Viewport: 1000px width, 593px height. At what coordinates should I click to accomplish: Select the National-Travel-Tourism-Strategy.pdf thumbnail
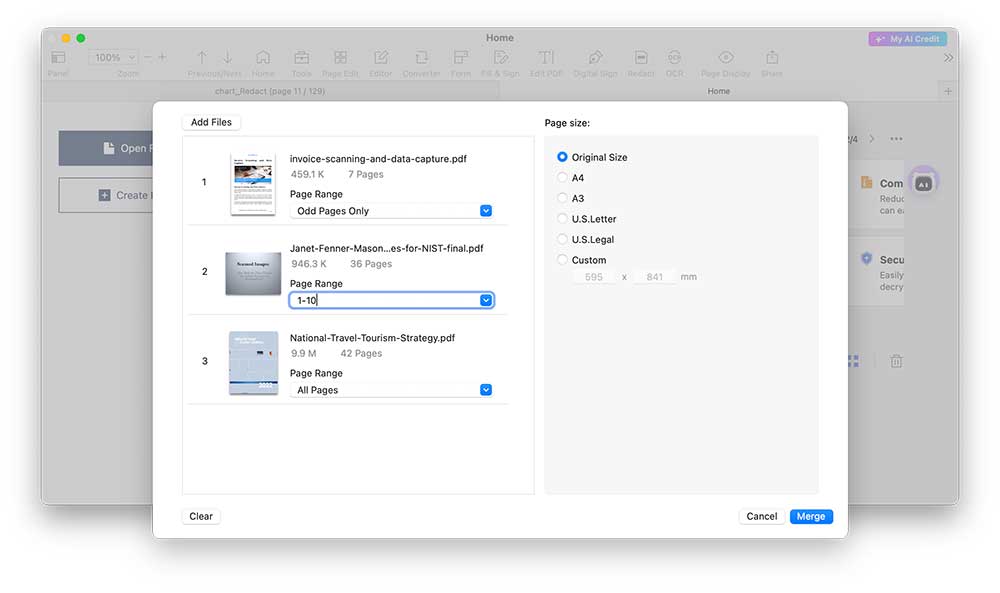point(253,363)
